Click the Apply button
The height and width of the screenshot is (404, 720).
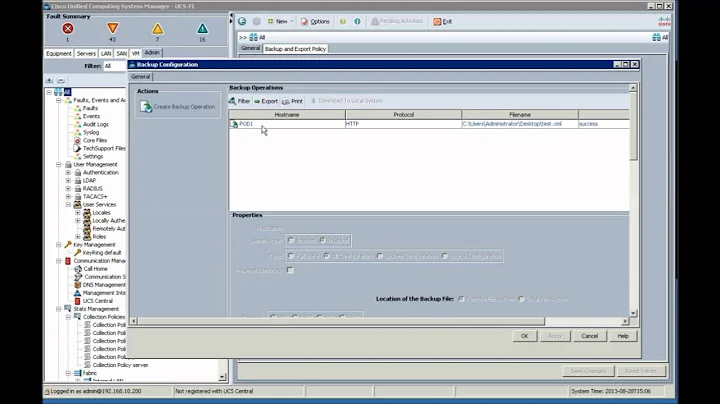click(x=555, y=336)
